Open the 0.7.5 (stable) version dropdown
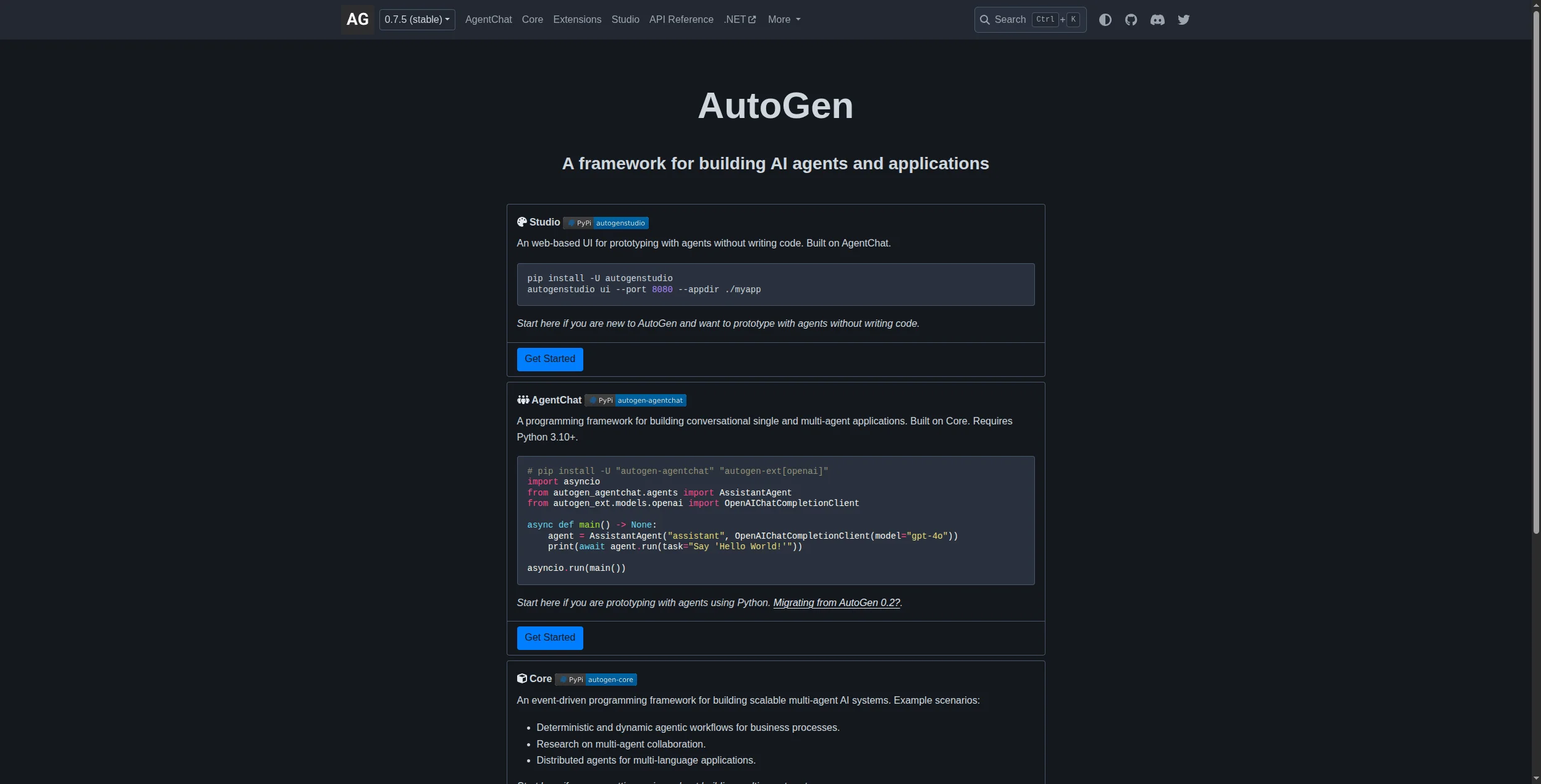This screenshot has width=1541, height=784. click(x=417, y=20)
